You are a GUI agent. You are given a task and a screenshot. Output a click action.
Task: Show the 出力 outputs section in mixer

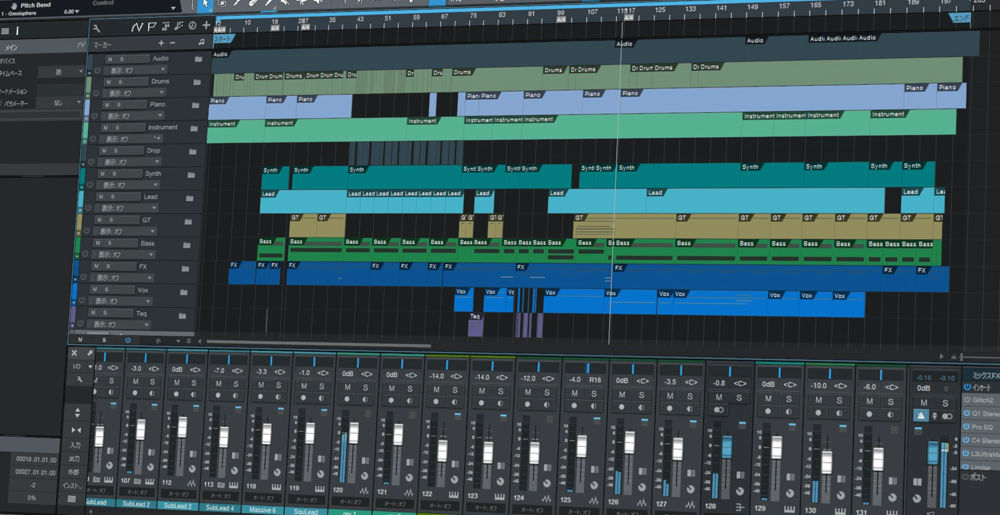tap(74, 459)
